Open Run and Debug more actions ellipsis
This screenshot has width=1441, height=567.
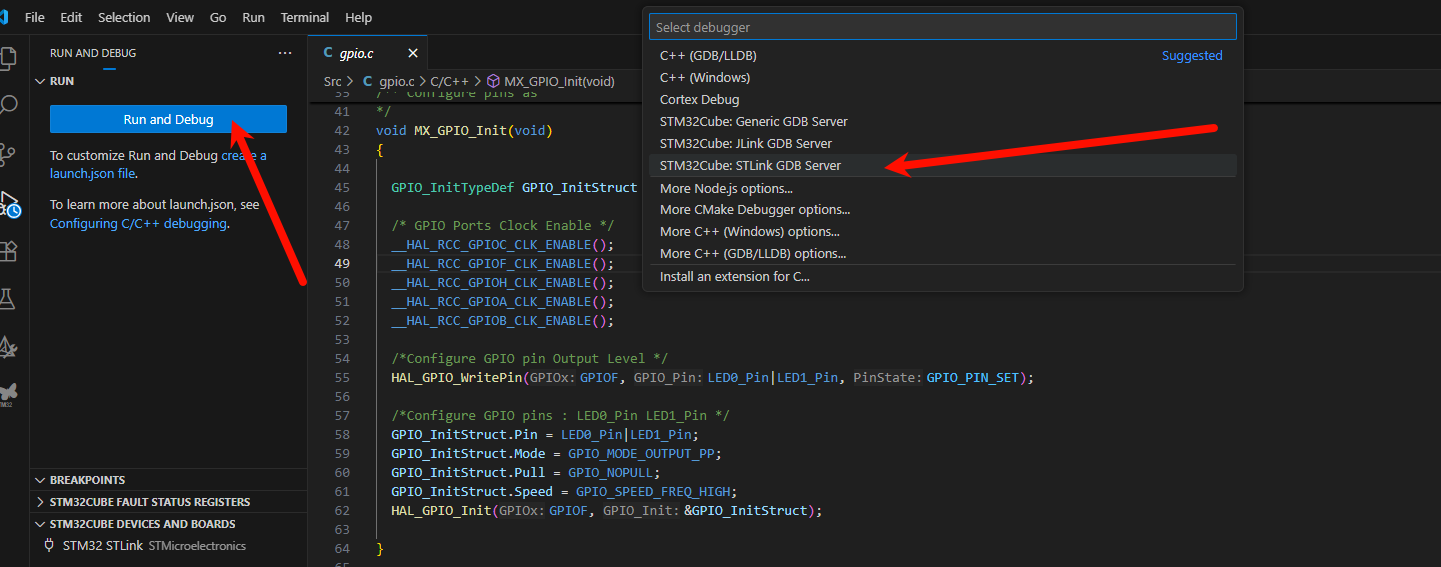pos(285,53)
